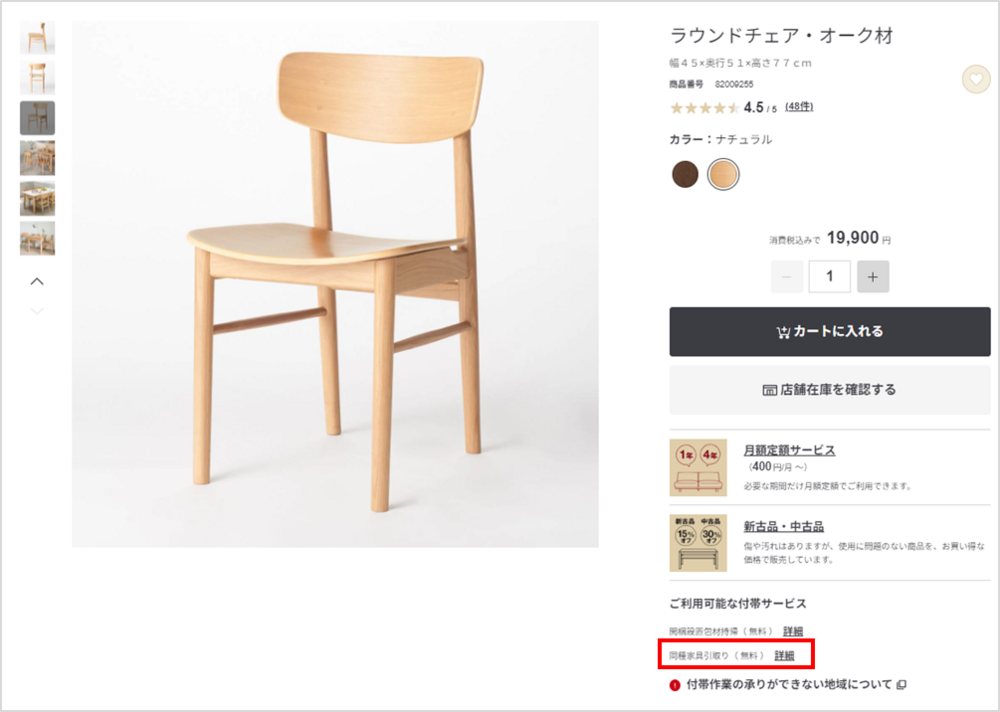Select the side-view chair thumbnail at top
Screen dimensions: 1000x712
[37, 38]
